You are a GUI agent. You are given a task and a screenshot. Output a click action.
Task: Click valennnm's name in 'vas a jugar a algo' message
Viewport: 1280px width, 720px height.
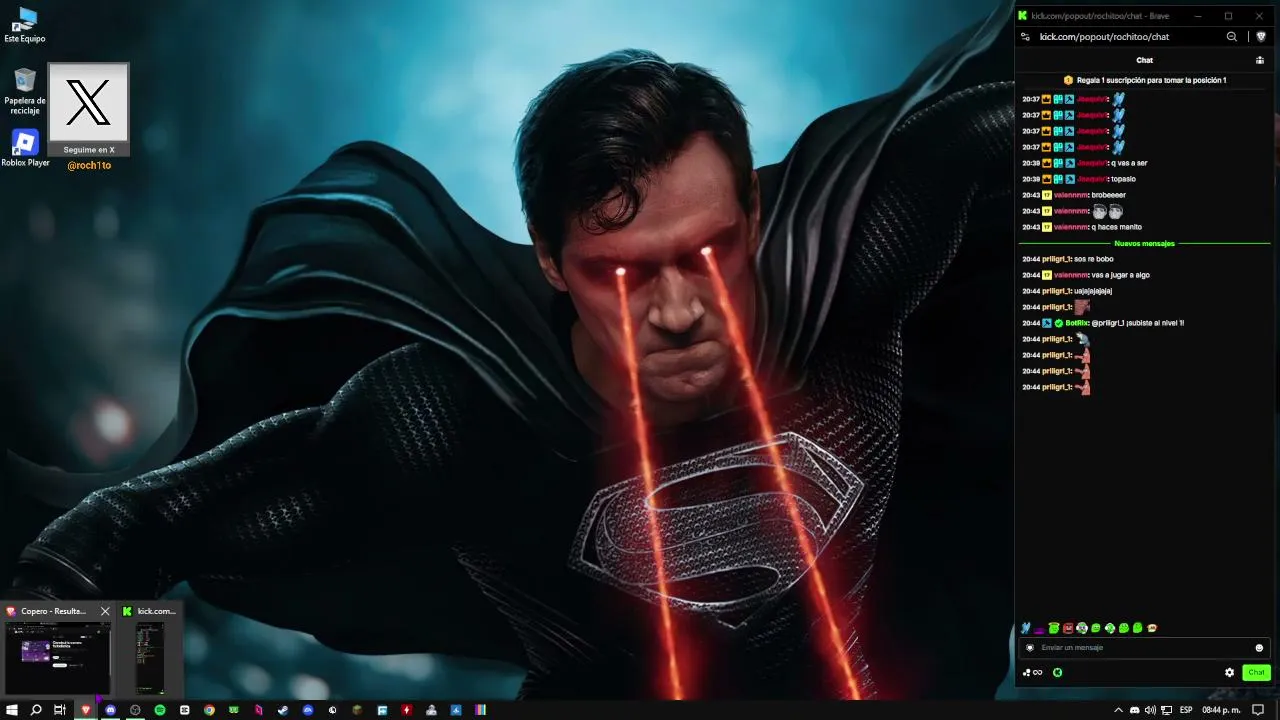1071,275
